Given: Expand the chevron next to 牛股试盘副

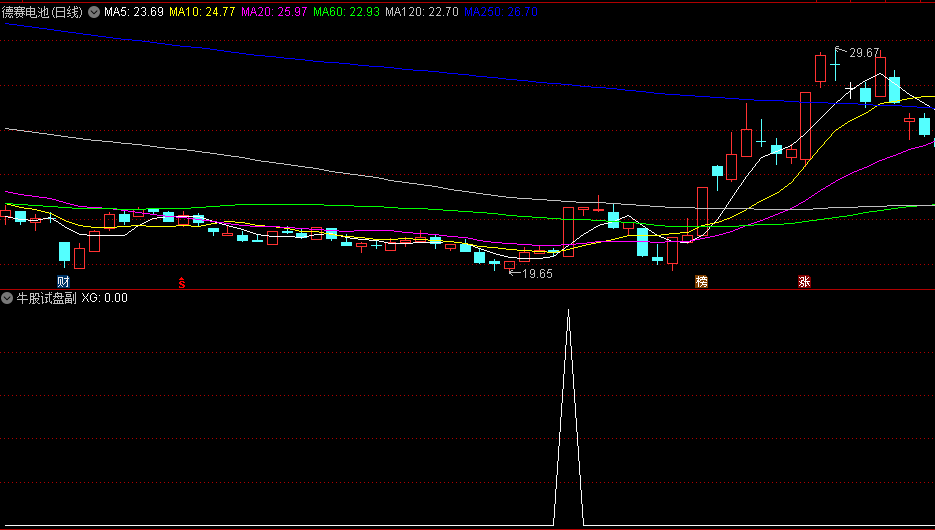Looking at the screenshot, I should tap(7, 298).
